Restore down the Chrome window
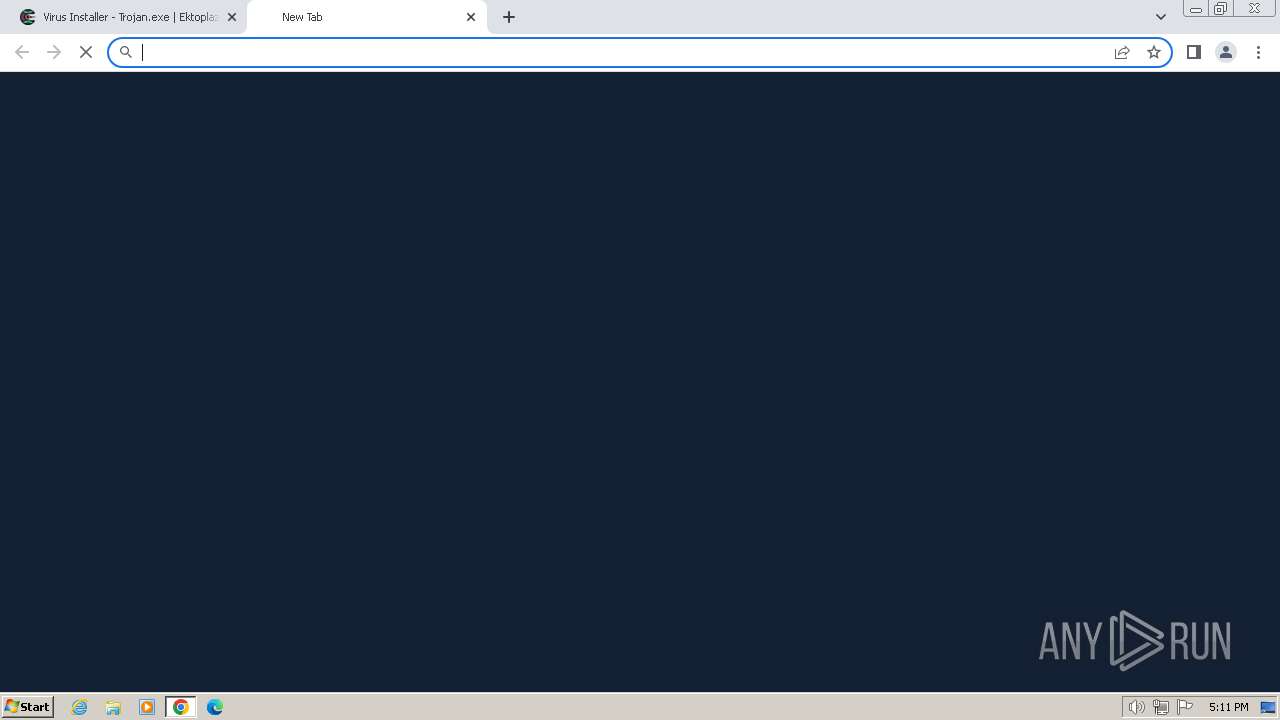Viewport: 1280px width, 720px height. pyautogui.click(x=1221, y=9)
